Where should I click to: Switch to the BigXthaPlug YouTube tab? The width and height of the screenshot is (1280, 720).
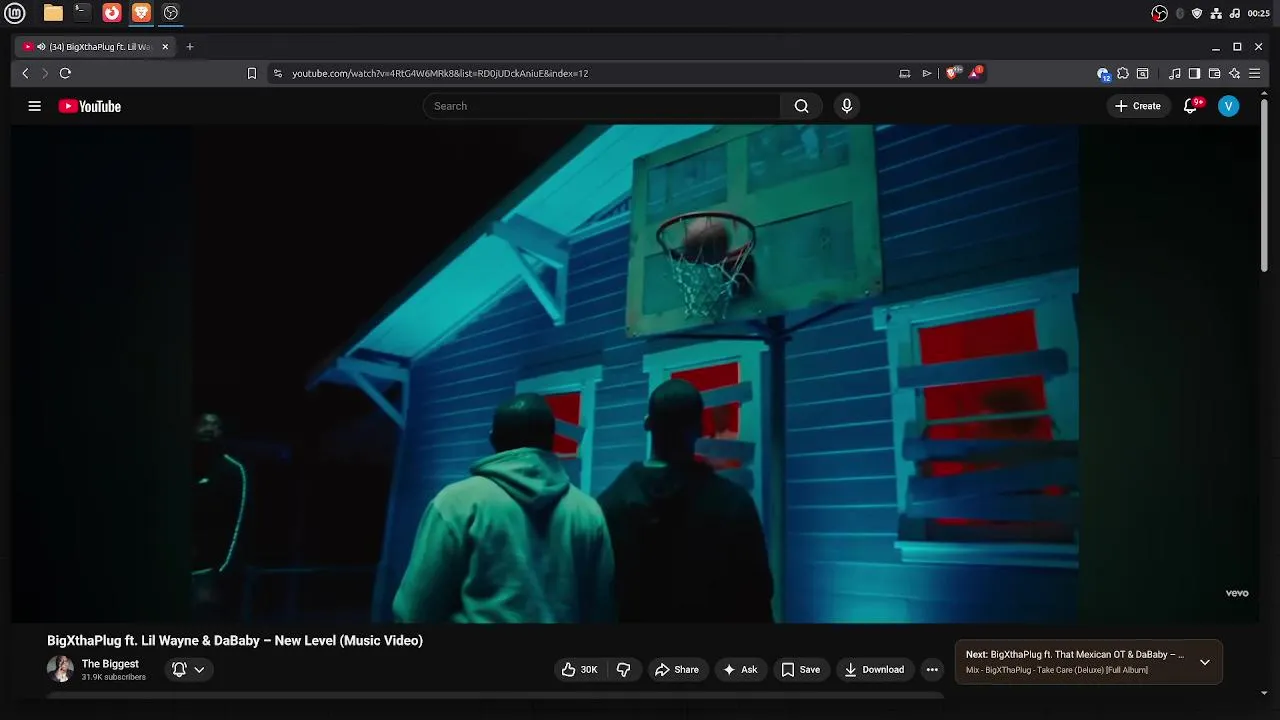pyautogui.click(x=96, y=47)
